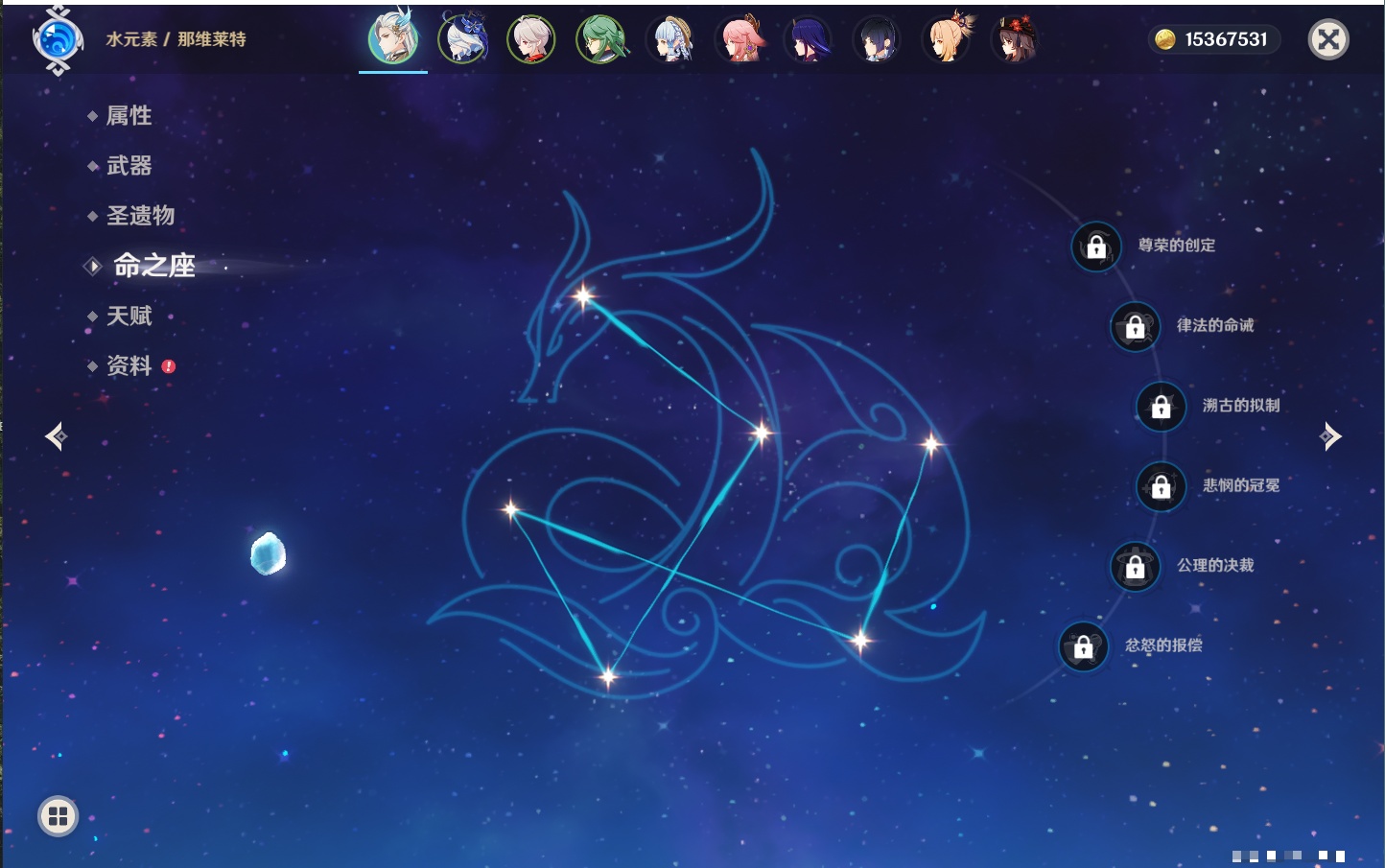1385x868 pixels.
Task: Open the 尊荣的创定 locked constellation node
Action: pyautogui.click(x=1096, y=246)
